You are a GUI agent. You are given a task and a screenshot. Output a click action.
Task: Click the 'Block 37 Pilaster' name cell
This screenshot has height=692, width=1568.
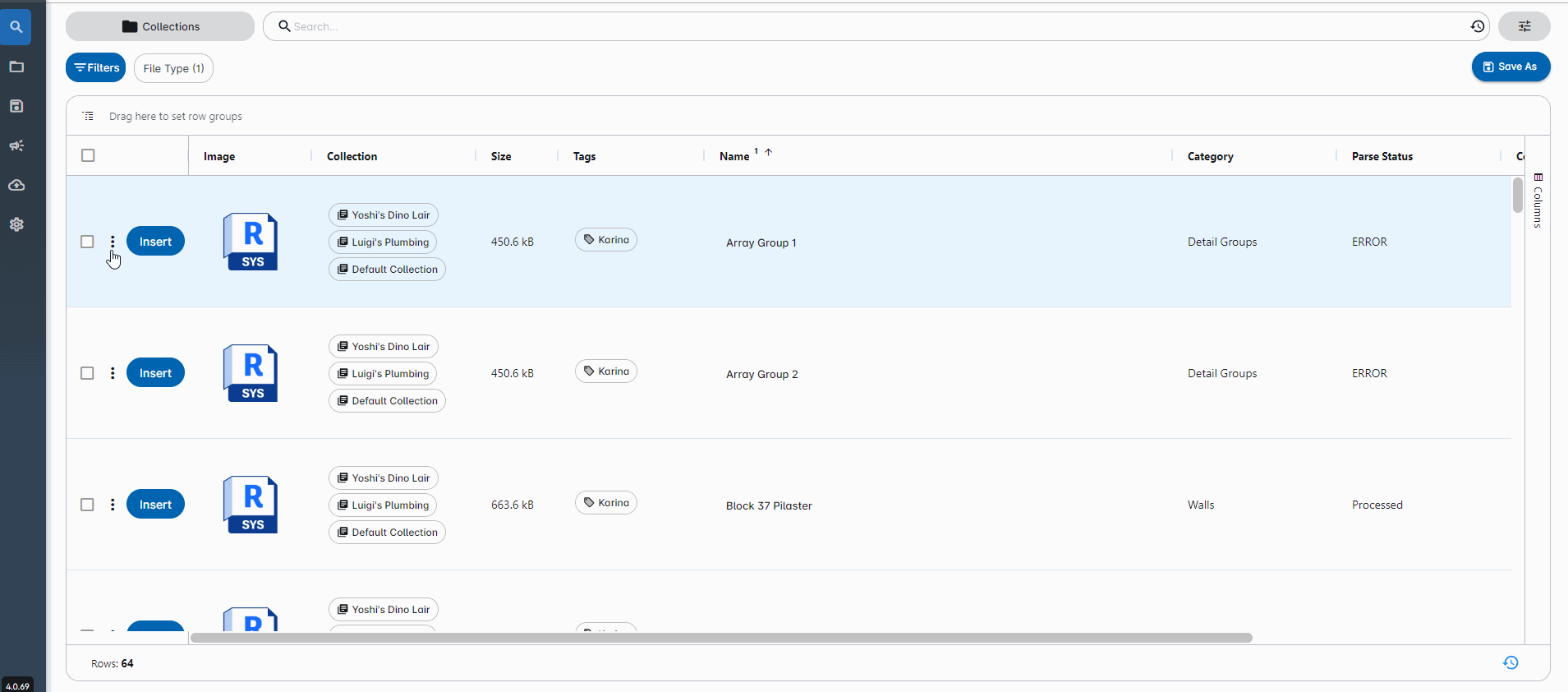pyautogui.click(x=769, y=505)
